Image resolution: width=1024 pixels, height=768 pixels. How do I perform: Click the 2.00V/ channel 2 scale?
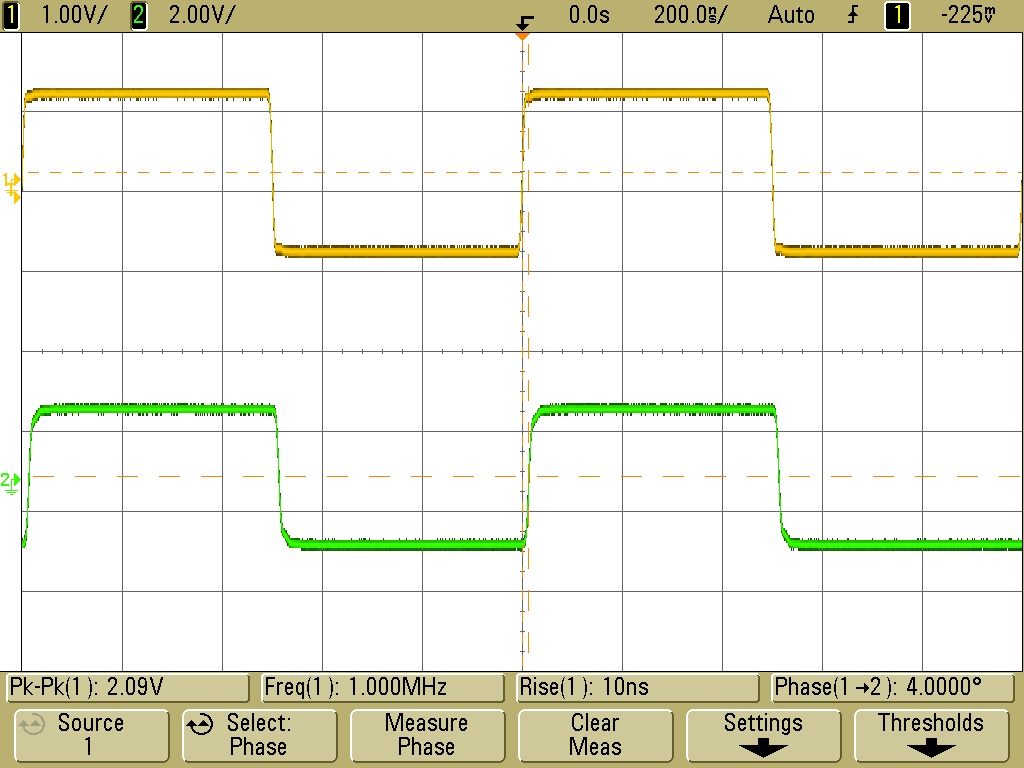[x=201, y=15]
